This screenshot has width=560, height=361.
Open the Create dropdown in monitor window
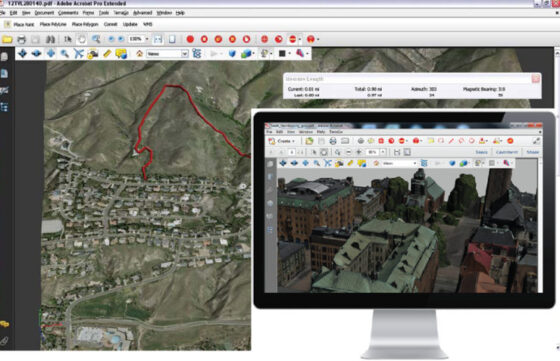point(281,141)
